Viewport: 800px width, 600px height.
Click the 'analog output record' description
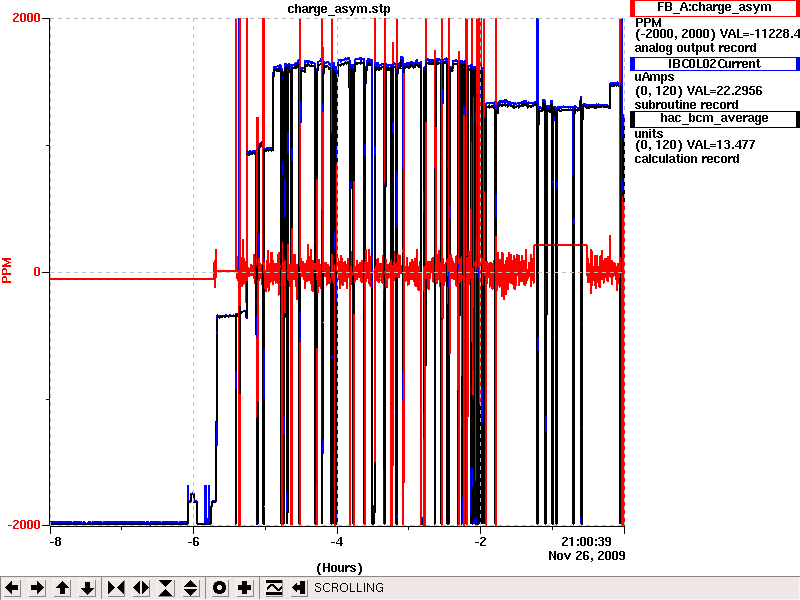pyautogui.click(x=695, y=48)
